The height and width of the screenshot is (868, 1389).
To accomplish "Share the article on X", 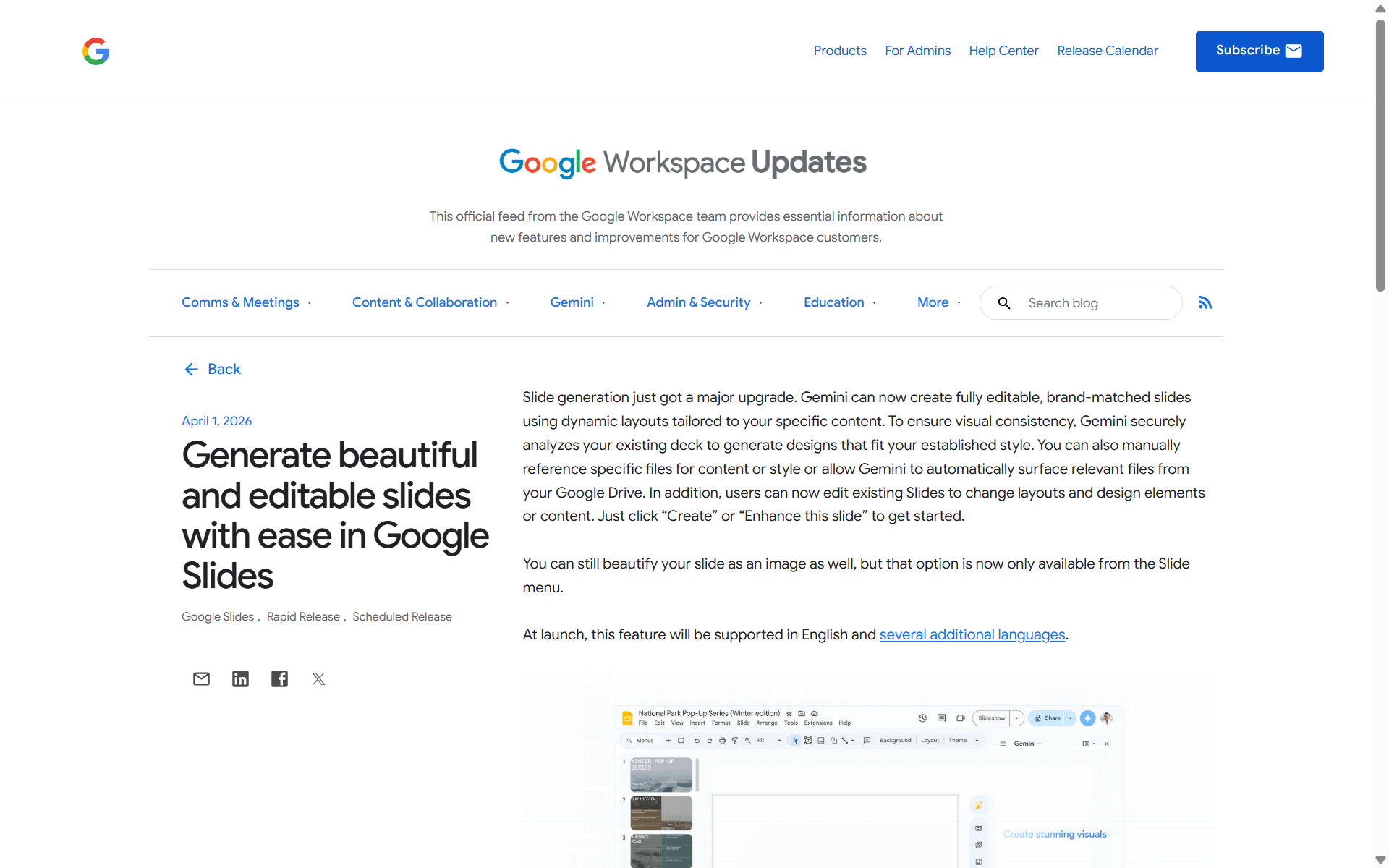I will point(318,678).
